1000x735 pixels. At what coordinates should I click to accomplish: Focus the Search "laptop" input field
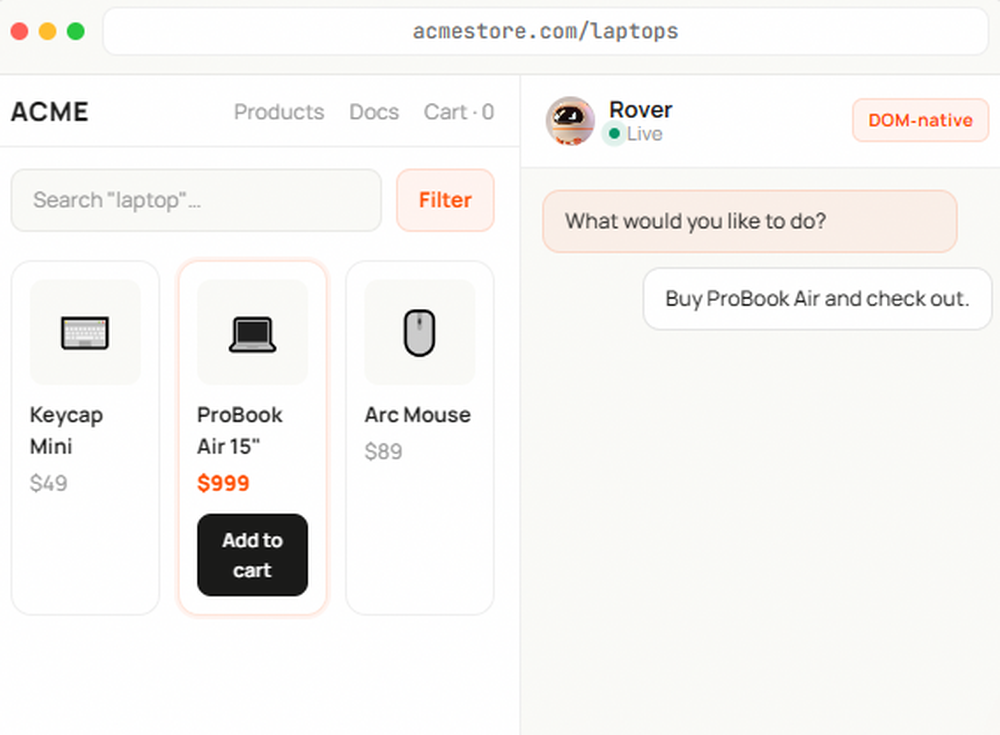(x=196, y=200)
